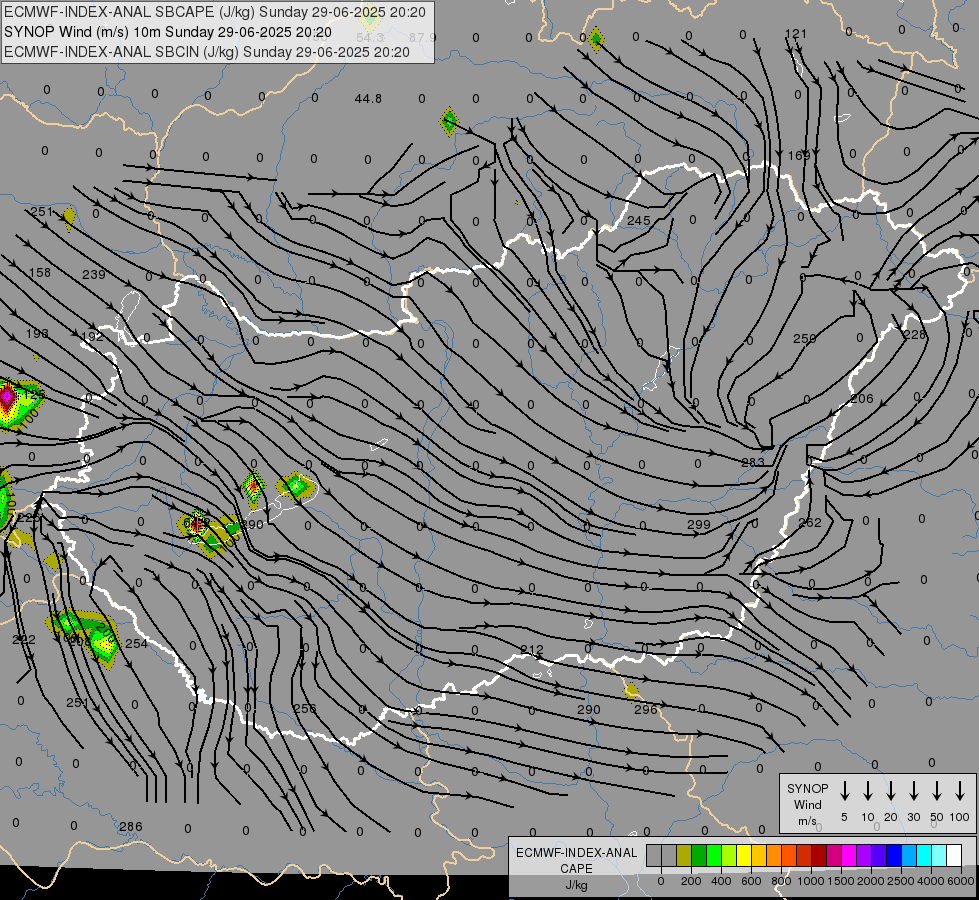Screen dimensions: 979x900
Task: Click the olive CAPE patch left of 296
Action: tap(631, 691)
